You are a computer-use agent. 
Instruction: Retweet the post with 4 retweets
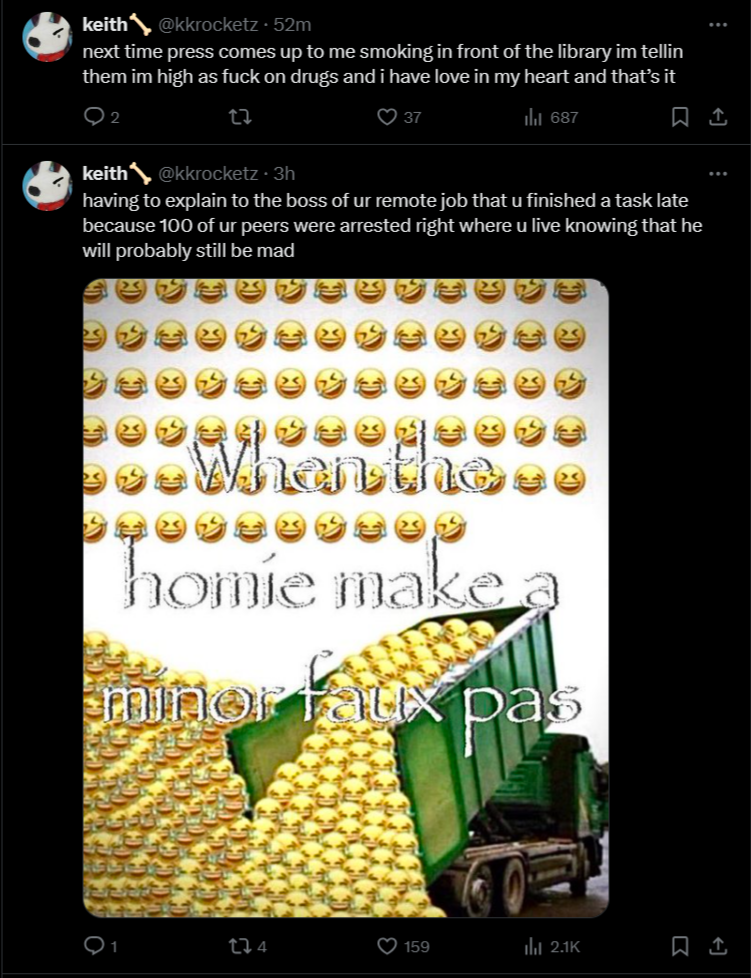tap(248, 946)
